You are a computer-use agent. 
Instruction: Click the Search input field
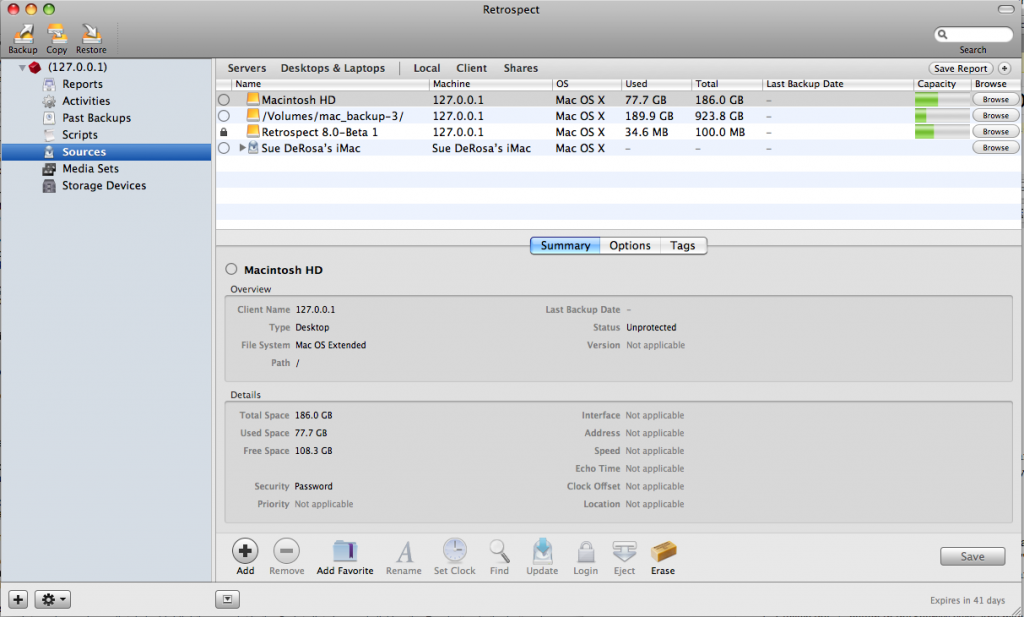tap(973, 34)
